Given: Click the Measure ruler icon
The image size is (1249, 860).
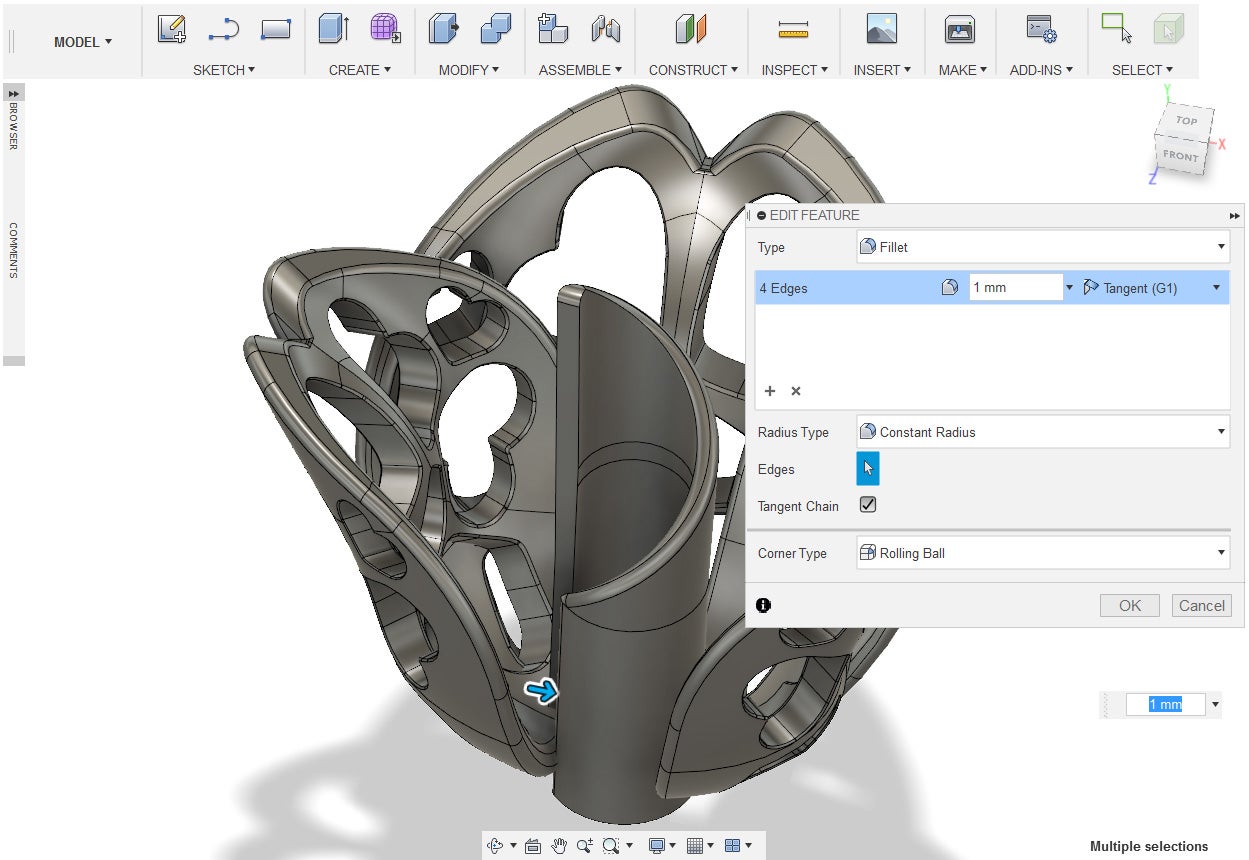Looking at the screenshot, I should coord(793,31).
